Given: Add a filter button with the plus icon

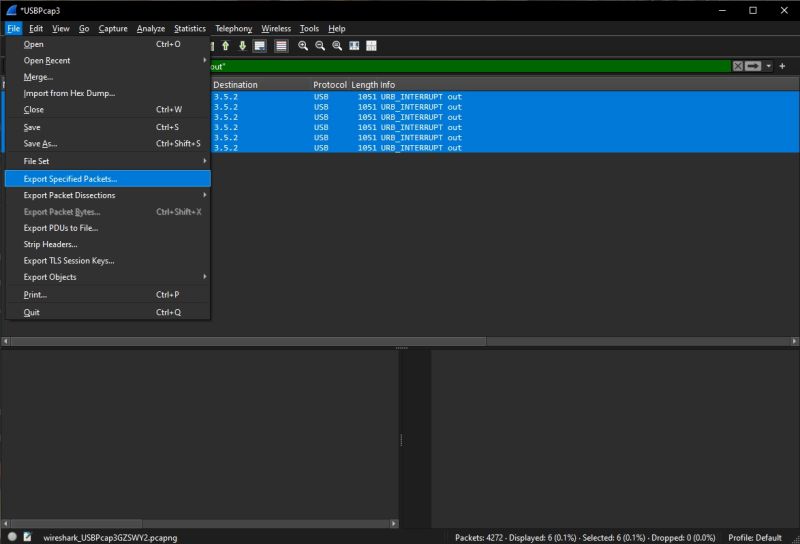Looking at the screenshot, I should 782,66.
